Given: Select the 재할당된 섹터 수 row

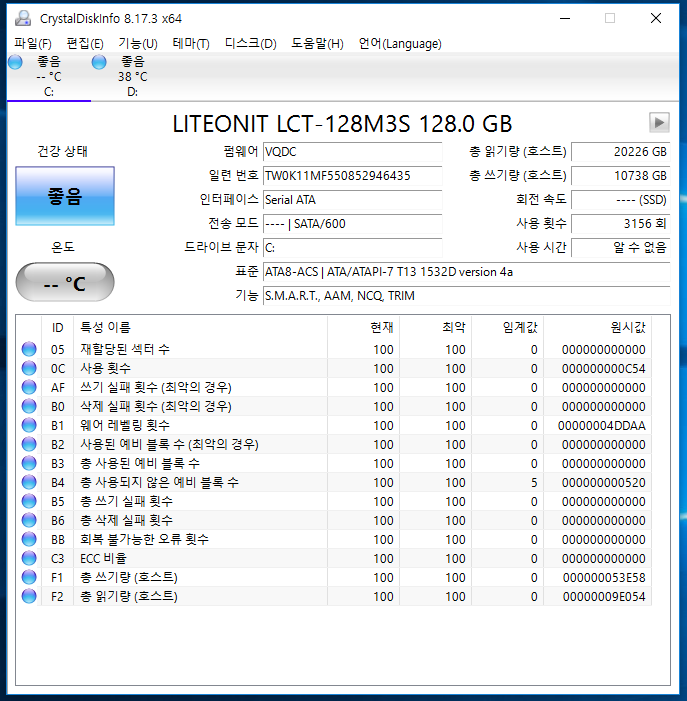Looking at the screenshot, I should click(x=334, y=349).
